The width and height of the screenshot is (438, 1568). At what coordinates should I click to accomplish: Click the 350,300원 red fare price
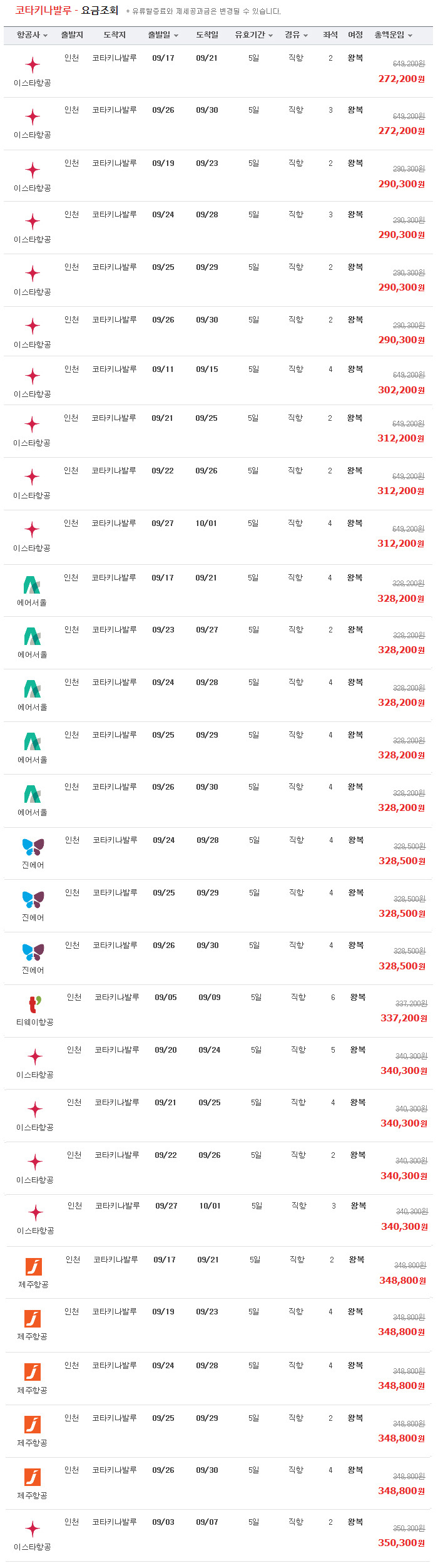click(401, 1543)
